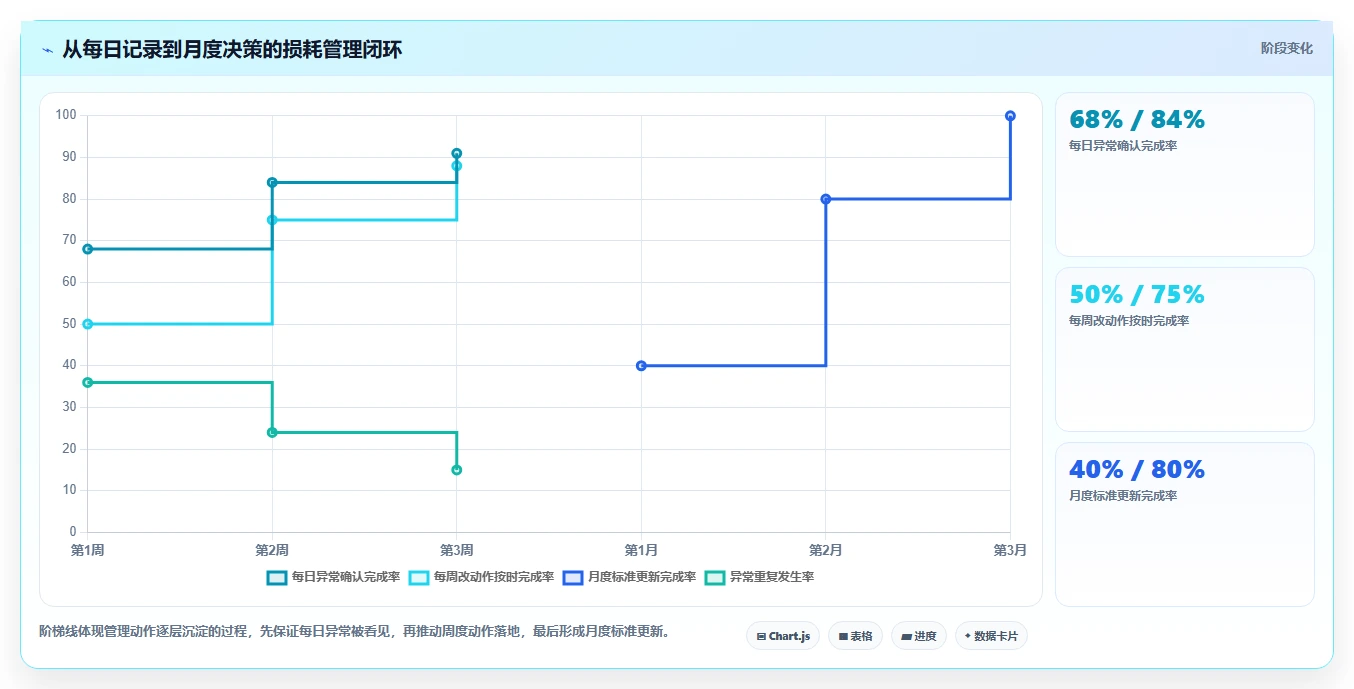1354x689 pixels.
Task: Open the 40% / 80% stat card
Action: click(x=1185, y=525)
